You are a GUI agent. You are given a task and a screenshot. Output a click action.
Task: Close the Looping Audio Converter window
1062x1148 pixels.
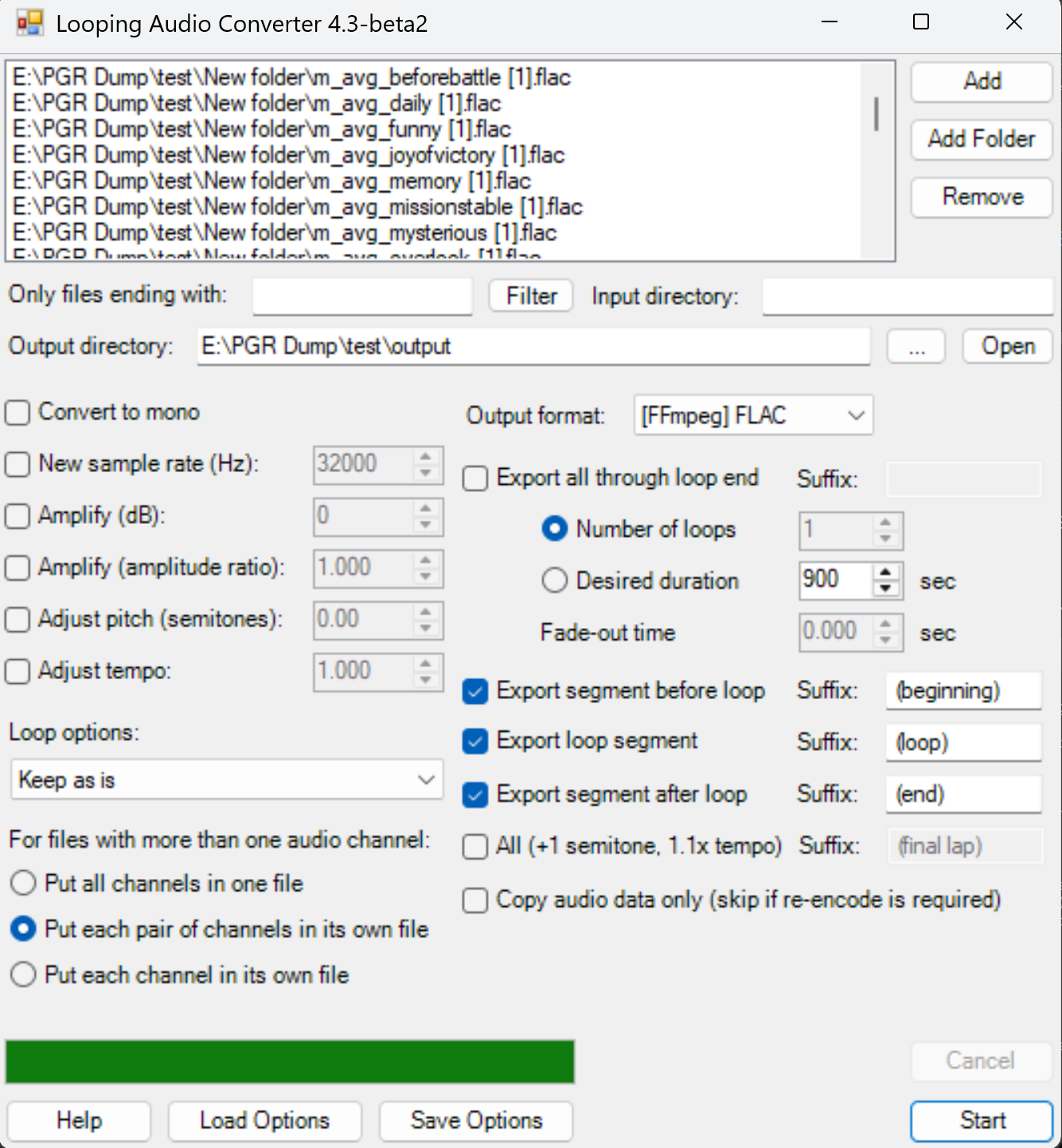point(1013,22)
